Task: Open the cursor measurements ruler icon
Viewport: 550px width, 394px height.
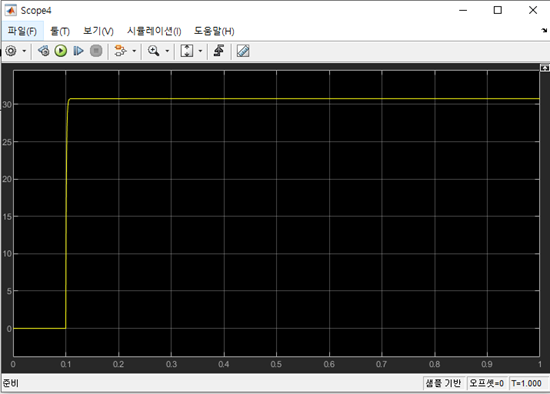Action: [243, 51]
